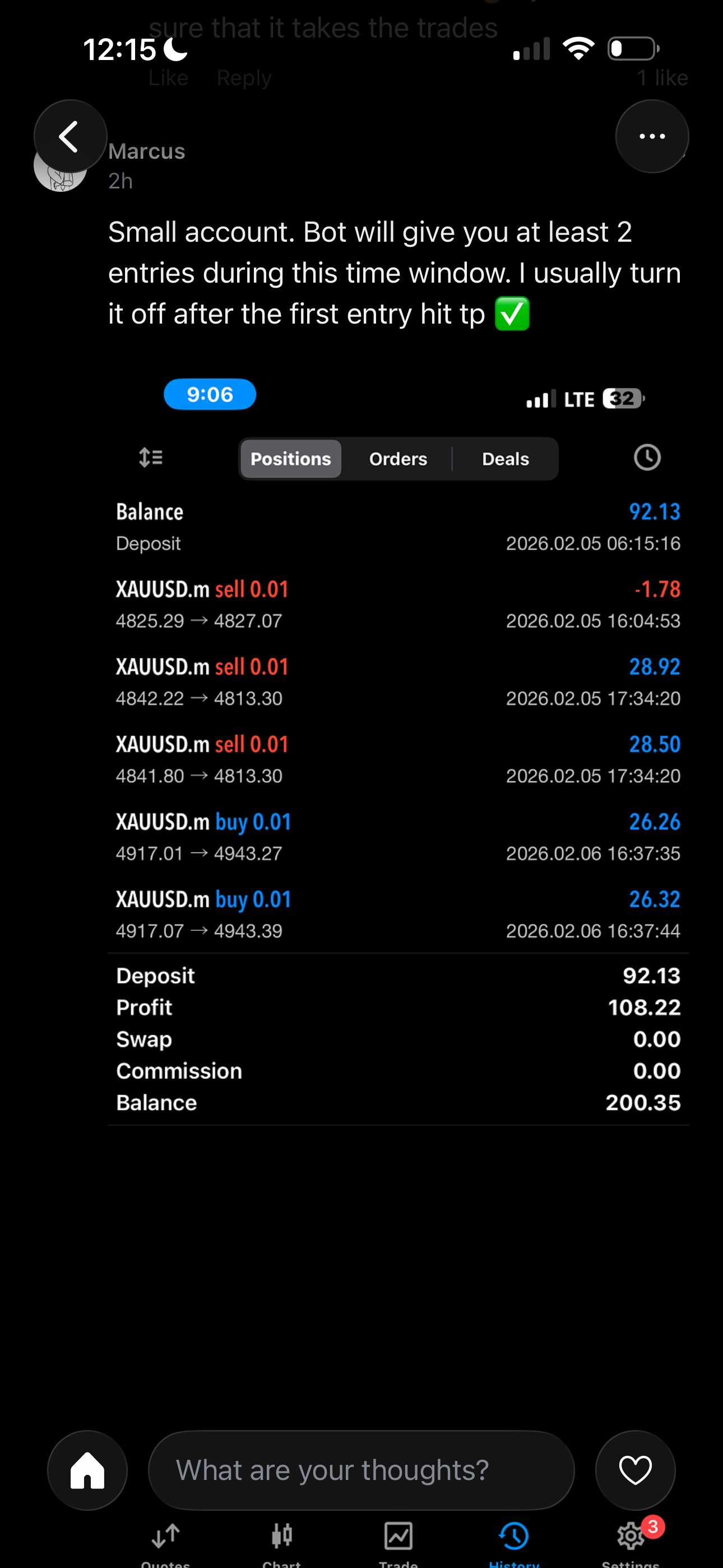Select the 26.32 XAUUSD.m buy trade
The height and width of the screenshot is (1568, 723).
tap(398, 914)
